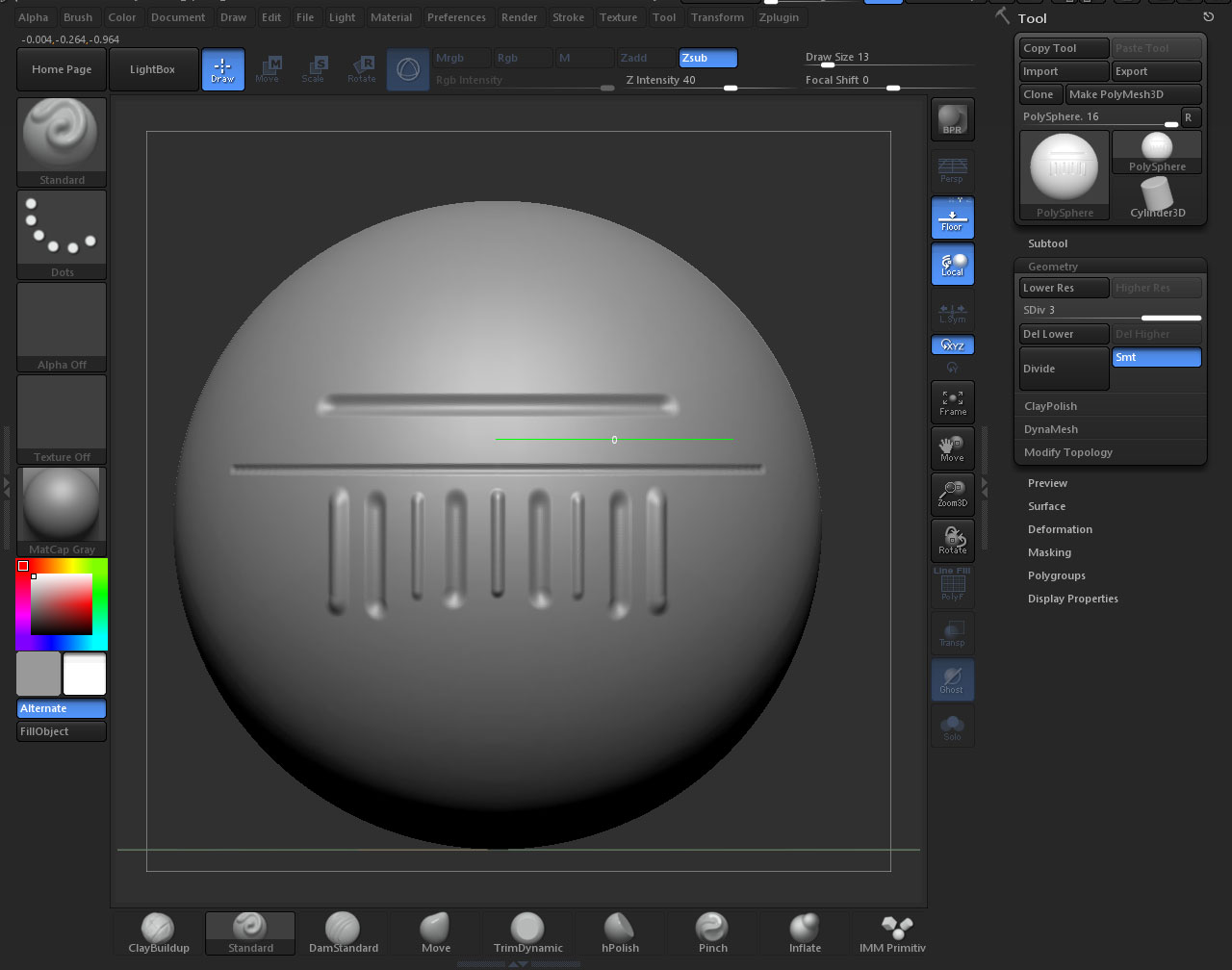Click the Zoom3D navigation icon
The width and height of the screenshot is (1232, 970).
pyautogui.click(x=952, y=494)
